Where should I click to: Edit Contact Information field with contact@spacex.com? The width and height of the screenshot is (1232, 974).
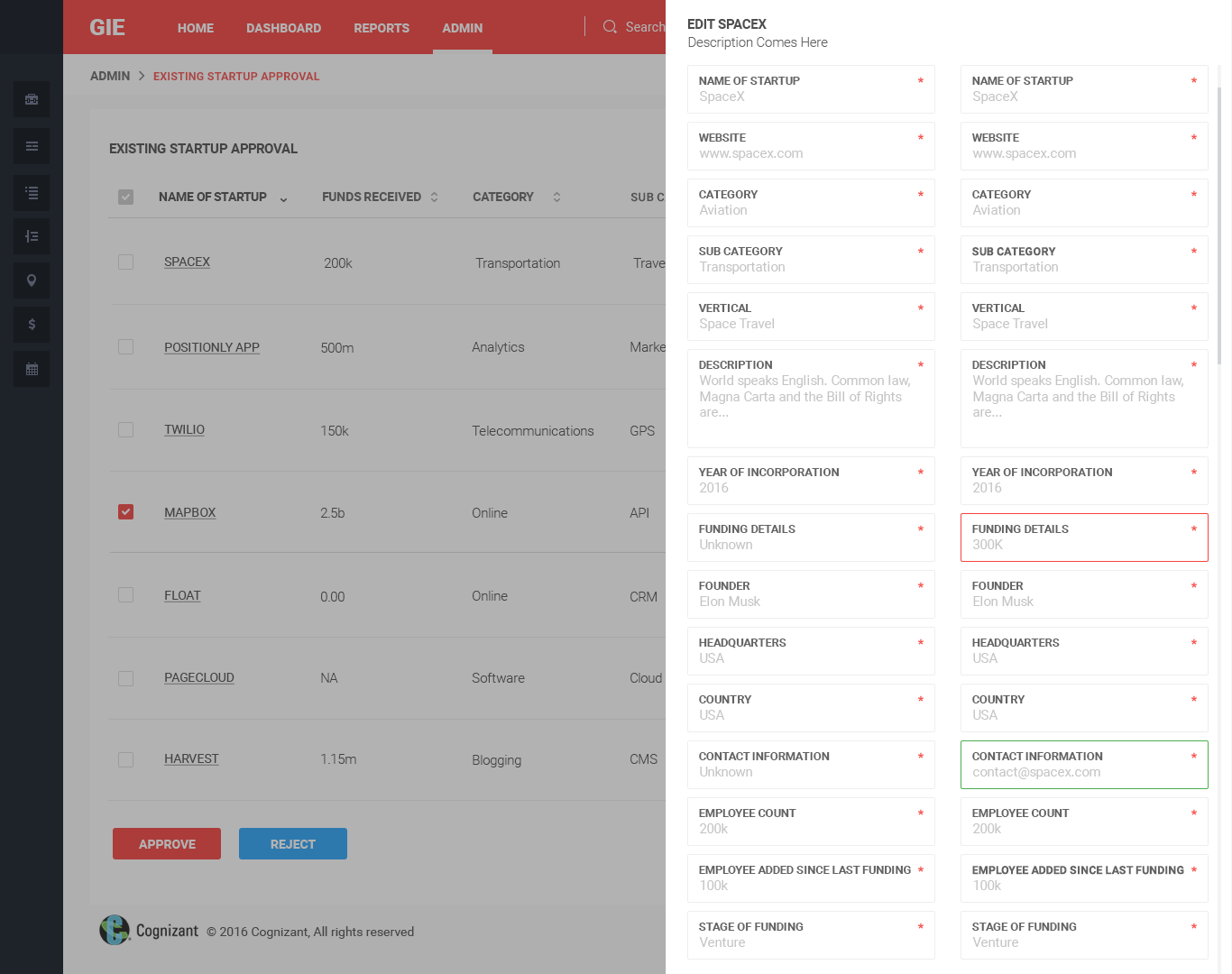pos(1084,765)
